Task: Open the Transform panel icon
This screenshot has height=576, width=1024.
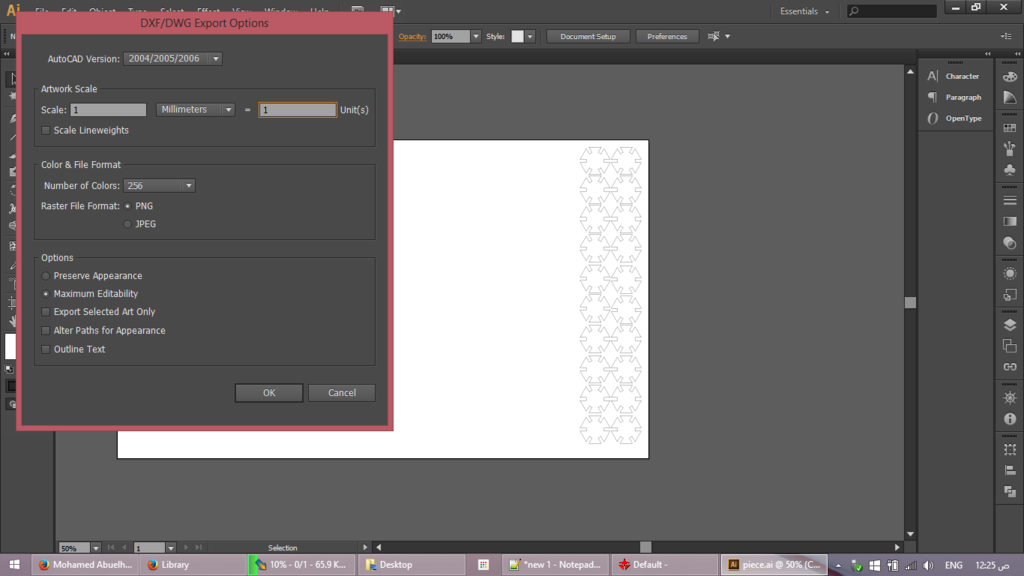Action: [x=1010, y=449]
